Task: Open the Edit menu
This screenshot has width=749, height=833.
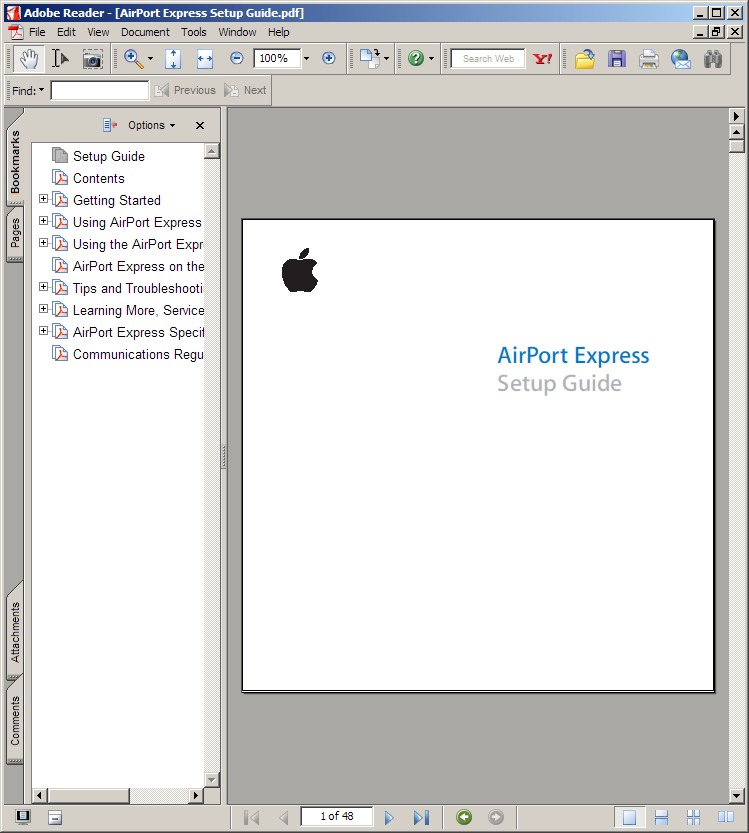Action: (66, 32)
